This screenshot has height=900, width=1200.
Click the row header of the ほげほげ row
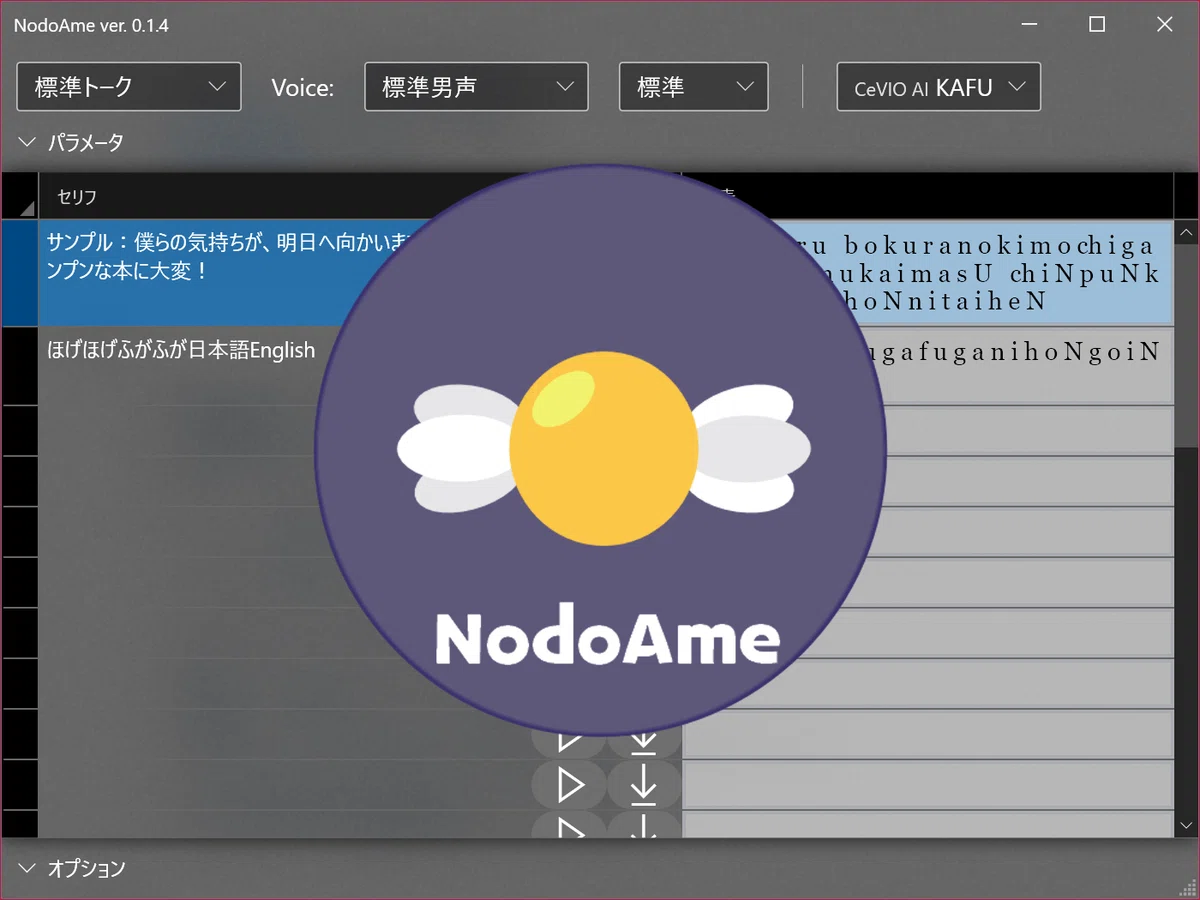coord(19,365)
